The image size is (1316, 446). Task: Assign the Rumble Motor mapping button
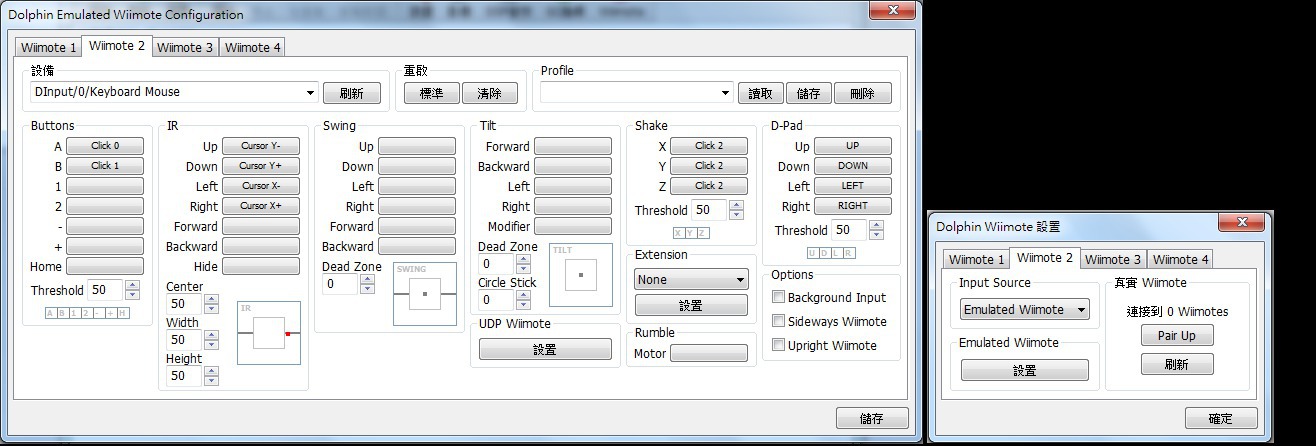709,354
